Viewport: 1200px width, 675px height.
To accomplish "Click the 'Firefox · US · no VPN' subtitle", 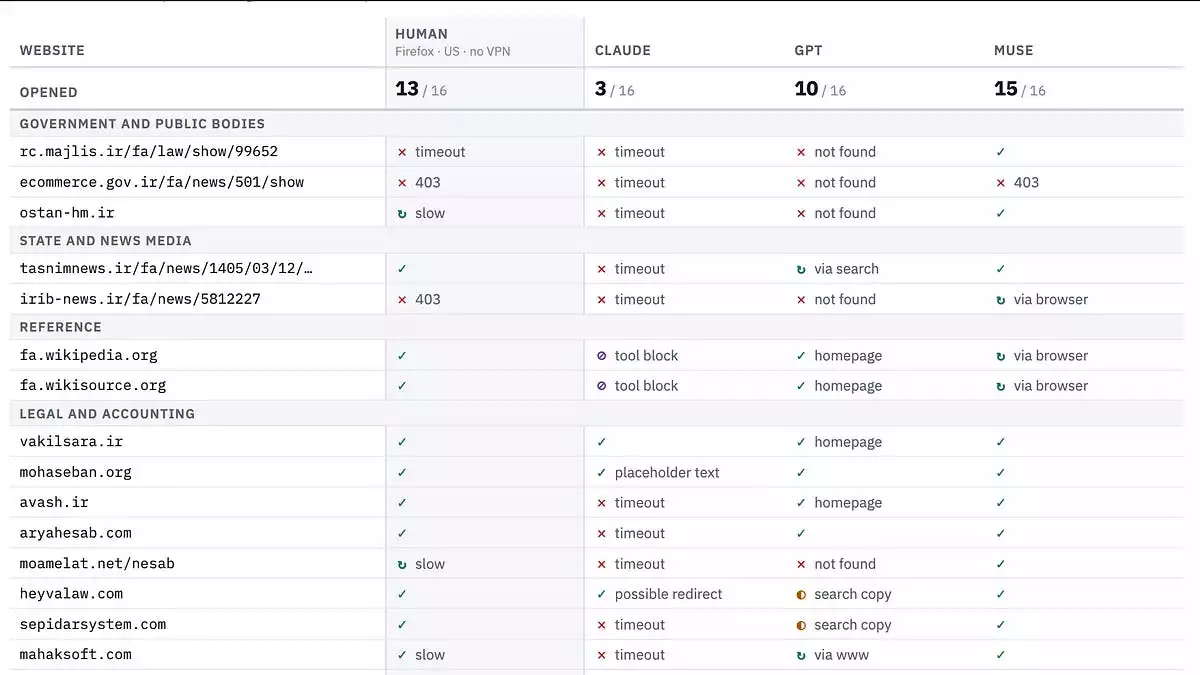I will (x=453, y=51).
